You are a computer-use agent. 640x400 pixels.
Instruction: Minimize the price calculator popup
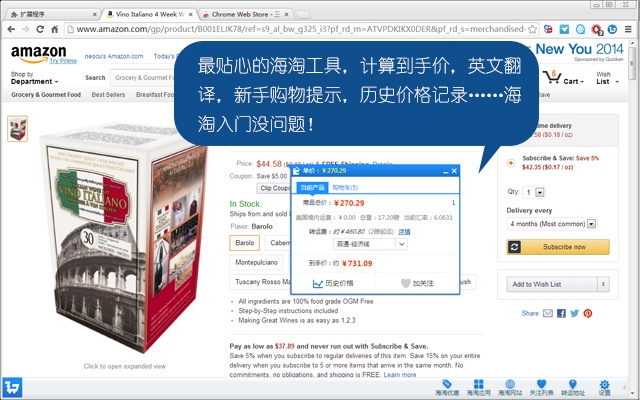(445, 171)
